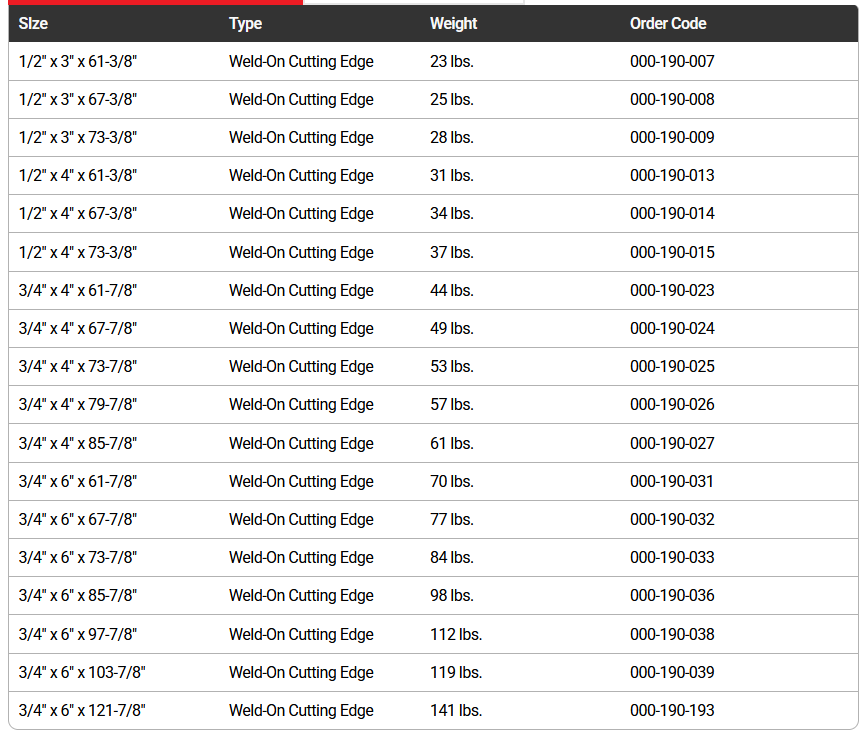
Task: Select the 53 lbs. weight cell
Action: (452, 367)
